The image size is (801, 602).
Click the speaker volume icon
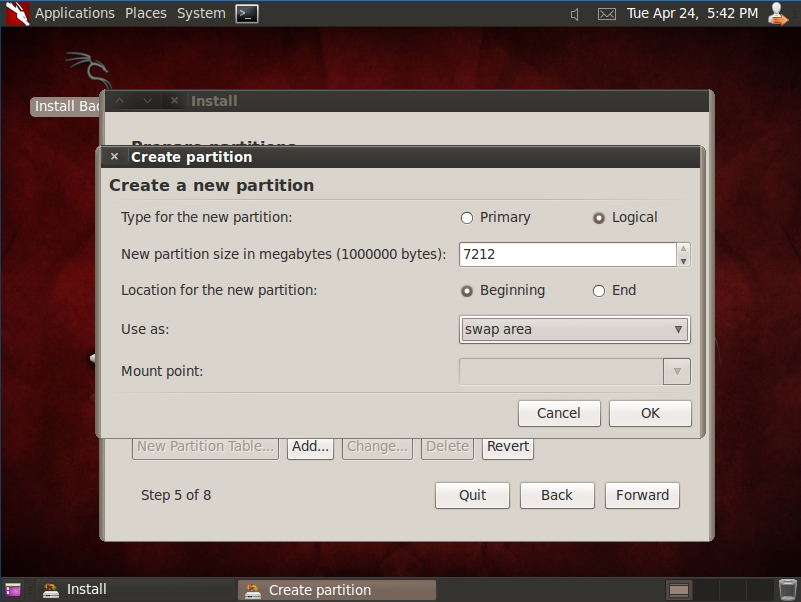(574, 13)
